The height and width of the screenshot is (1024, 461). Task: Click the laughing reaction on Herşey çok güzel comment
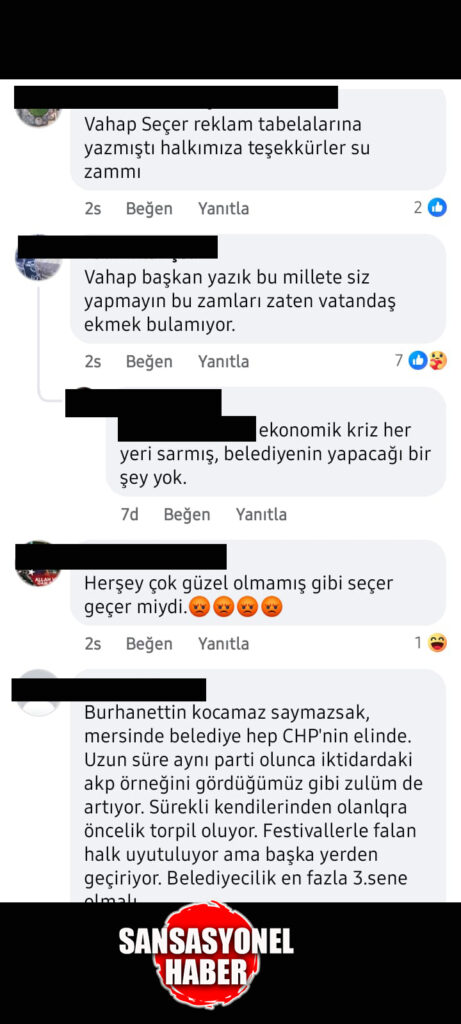pyautogui.click(x=437, y=643)
